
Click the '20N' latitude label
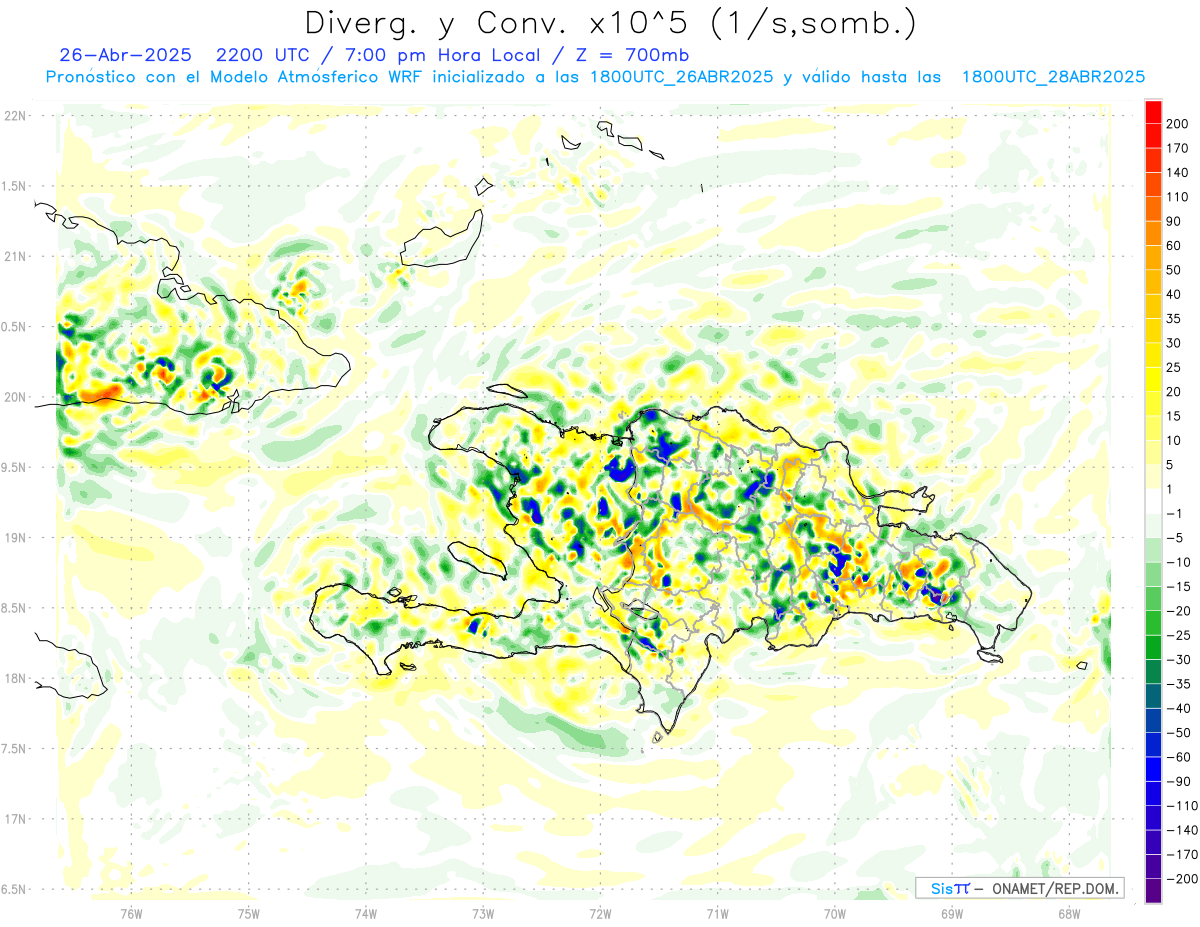(x=15, y=397)
